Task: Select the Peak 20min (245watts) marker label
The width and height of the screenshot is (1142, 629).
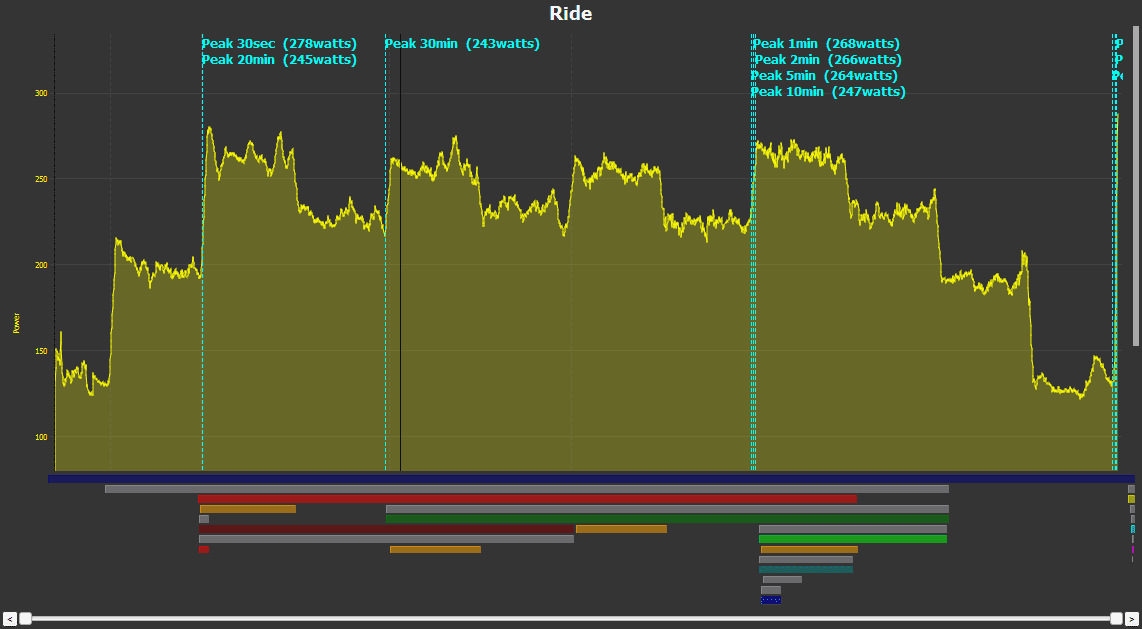Action: click(279, 60)
